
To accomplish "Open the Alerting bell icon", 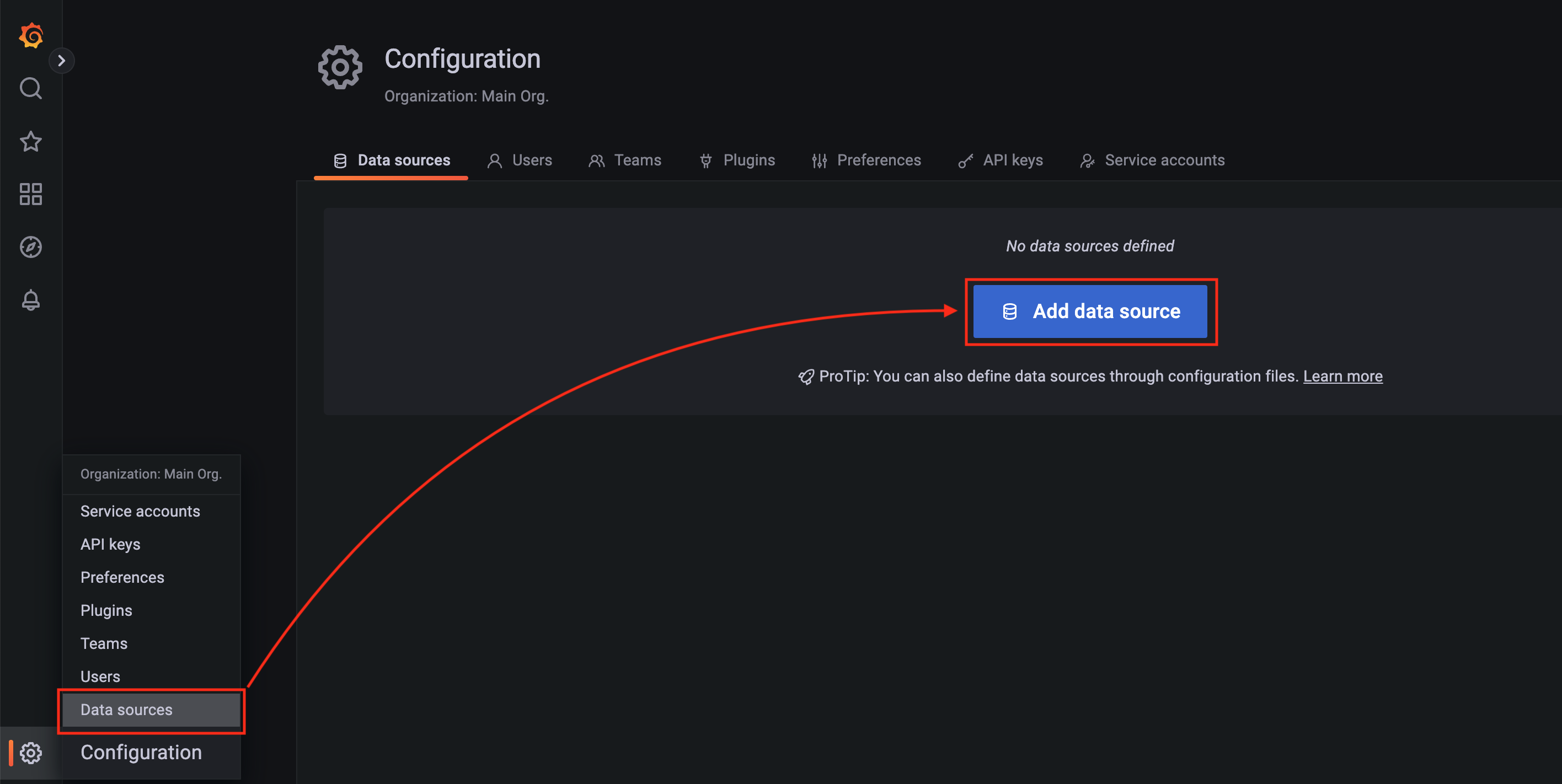I will click(31, 299).
